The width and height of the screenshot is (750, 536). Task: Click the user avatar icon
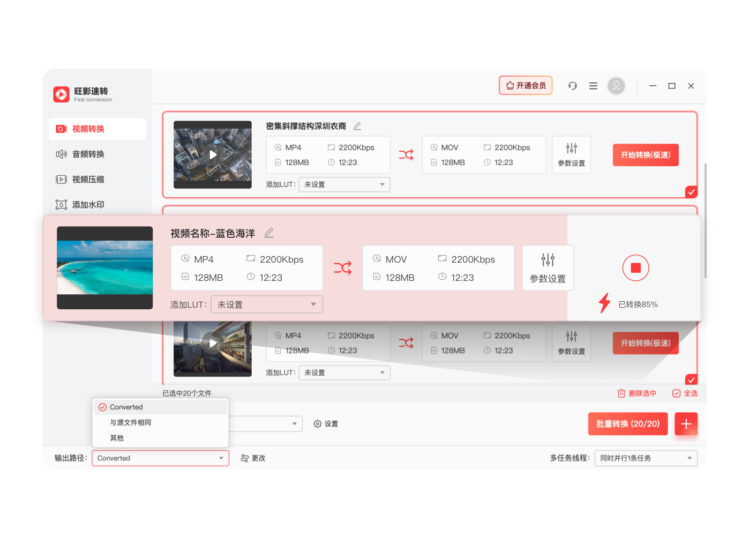616,86
